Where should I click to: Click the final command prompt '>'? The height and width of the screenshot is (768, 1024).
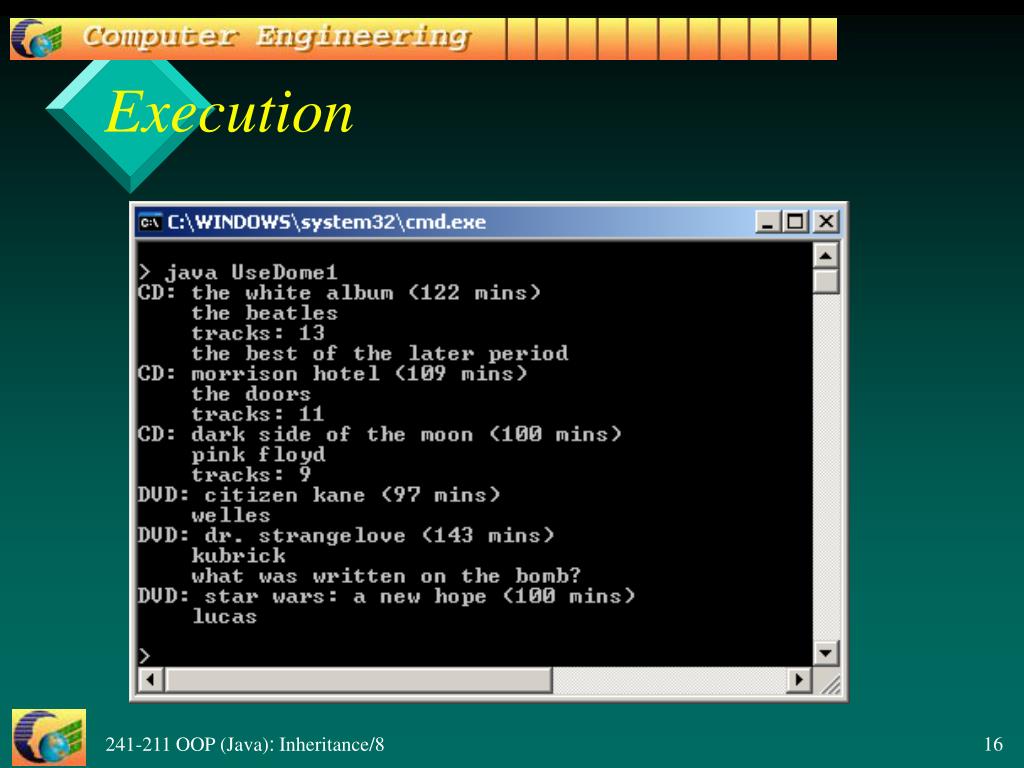point(144,655)
